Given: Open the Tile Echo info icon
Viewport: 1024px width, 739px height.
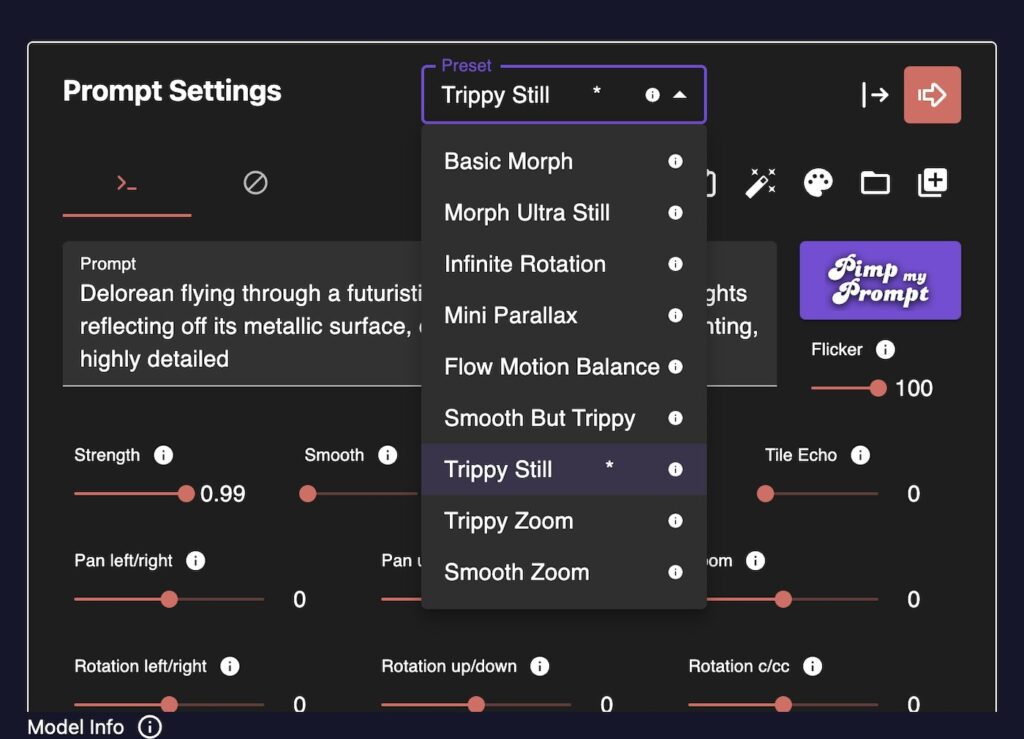Looking at the screenshot, I should pyautogui.click(x=861, y=455).
